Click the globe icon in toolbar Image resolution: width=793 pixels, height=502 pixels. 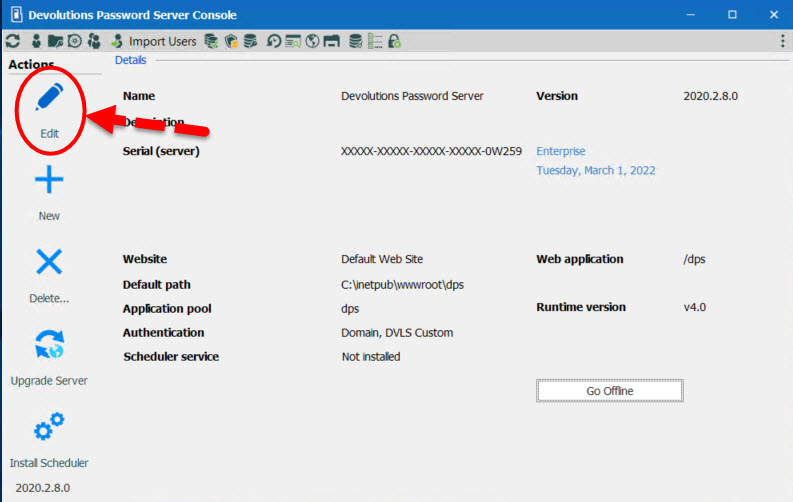(312, 41)
